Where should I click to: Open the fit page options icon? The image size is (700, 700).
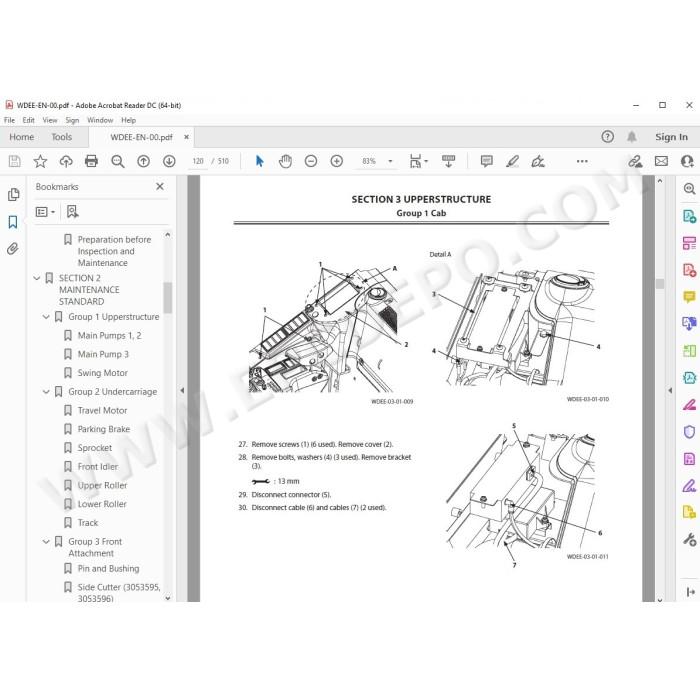(418, 161)
